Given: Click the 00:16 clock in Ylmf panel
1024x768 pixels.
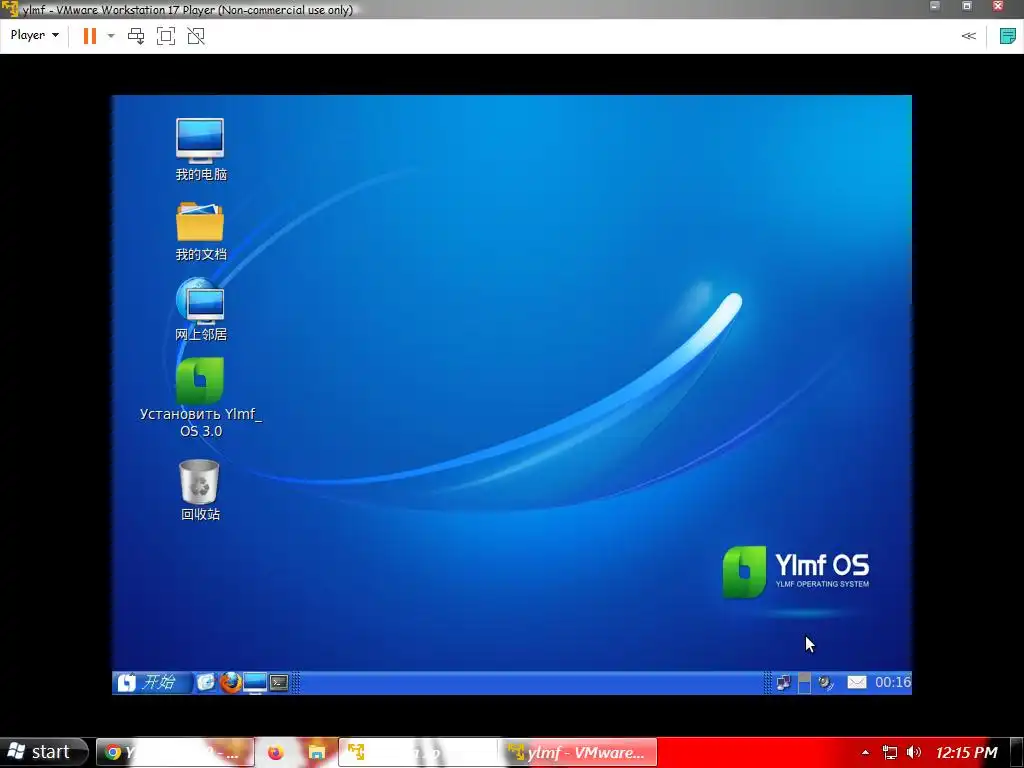Looking at the screenshot, I should point(893,682).
